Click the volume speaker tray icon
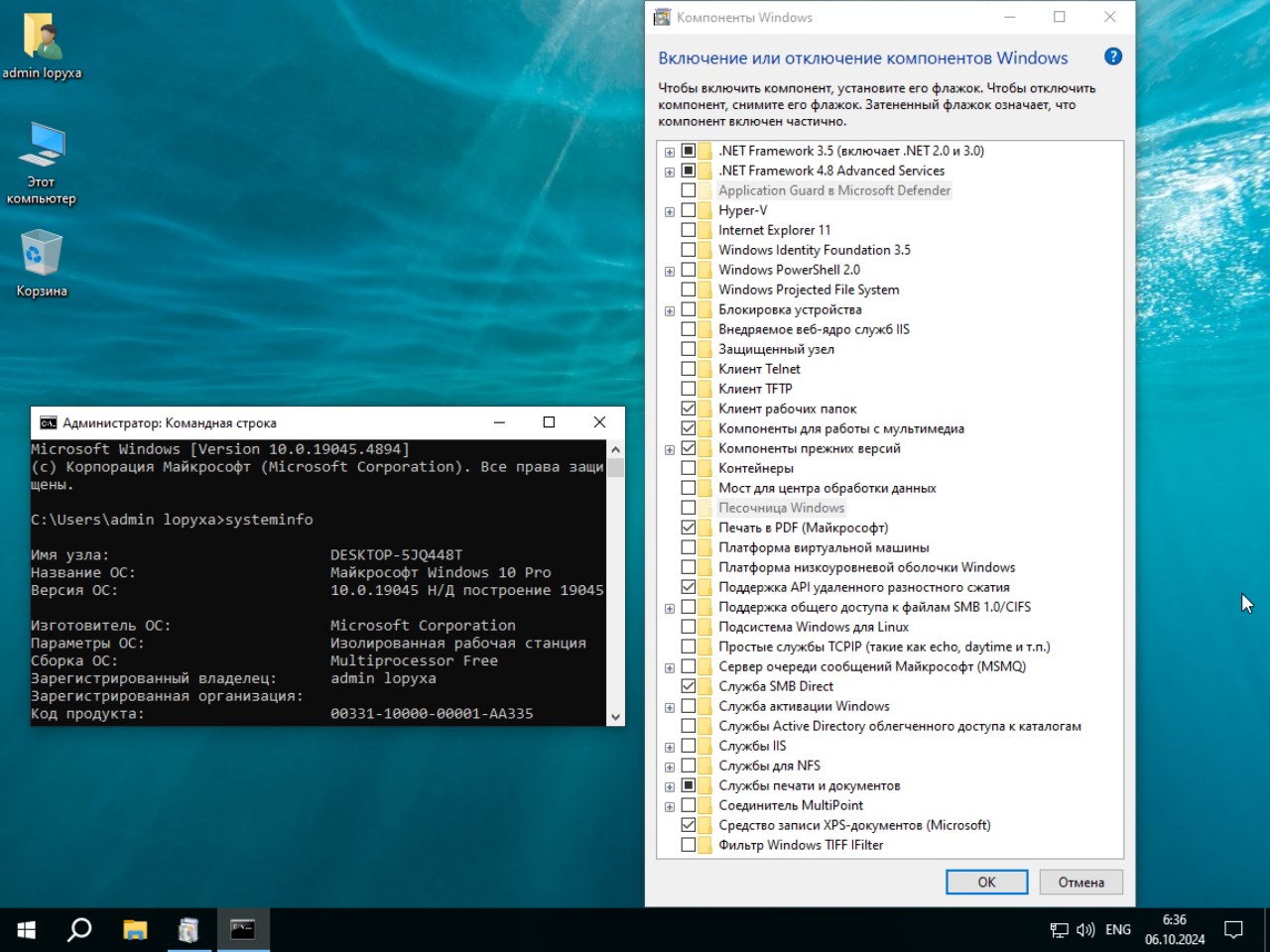 click(x=1085, y=930)
